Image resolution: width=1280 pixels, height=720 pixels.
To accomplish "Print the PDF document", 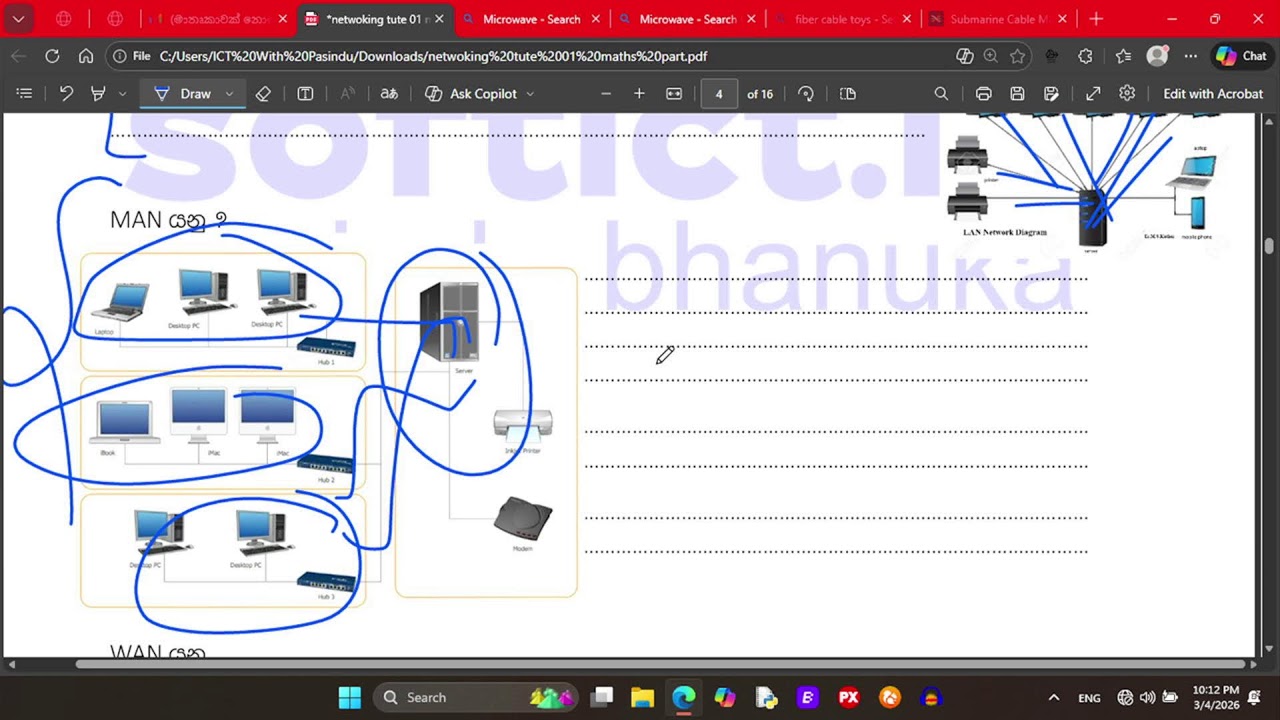I will (984, 93).
